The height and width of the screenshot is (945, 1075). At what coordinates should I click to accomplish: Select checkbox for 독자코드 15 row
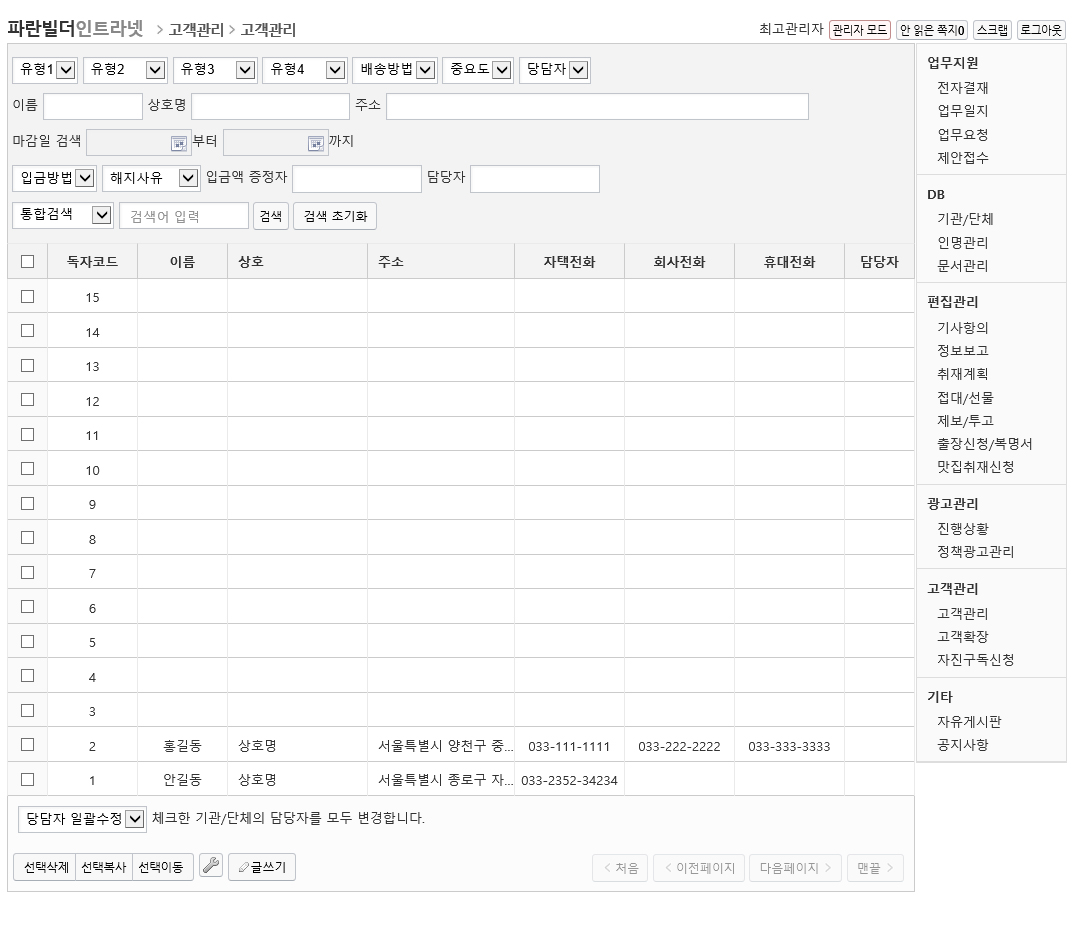27,297
